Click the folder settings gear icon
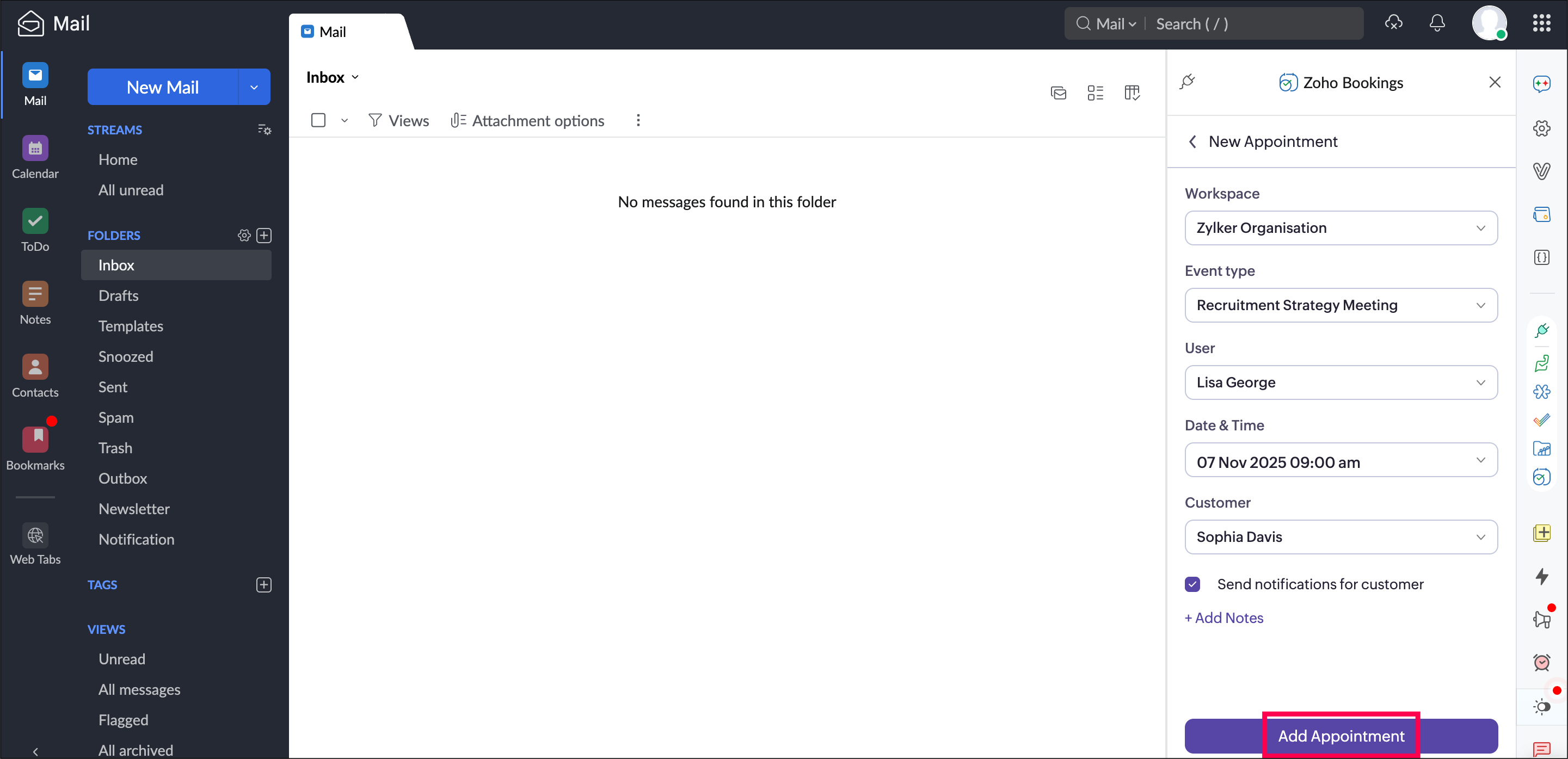 click(244, 236)
